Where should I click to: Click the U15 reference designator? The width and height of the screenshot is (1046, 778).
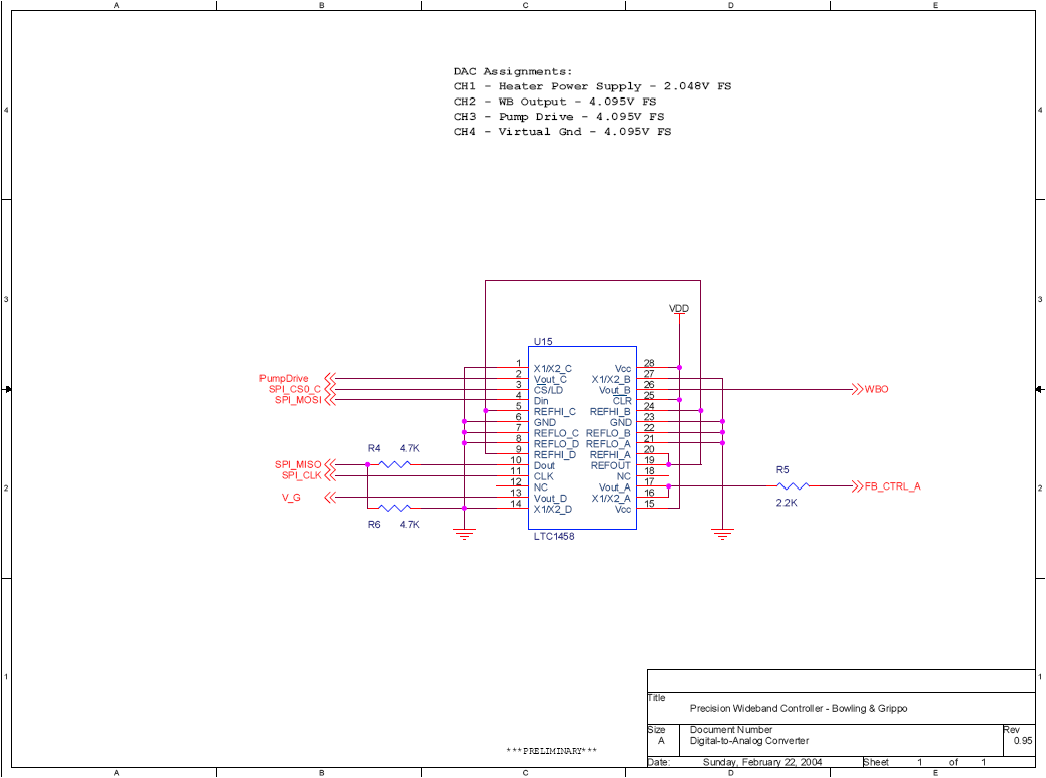[543, 342]
